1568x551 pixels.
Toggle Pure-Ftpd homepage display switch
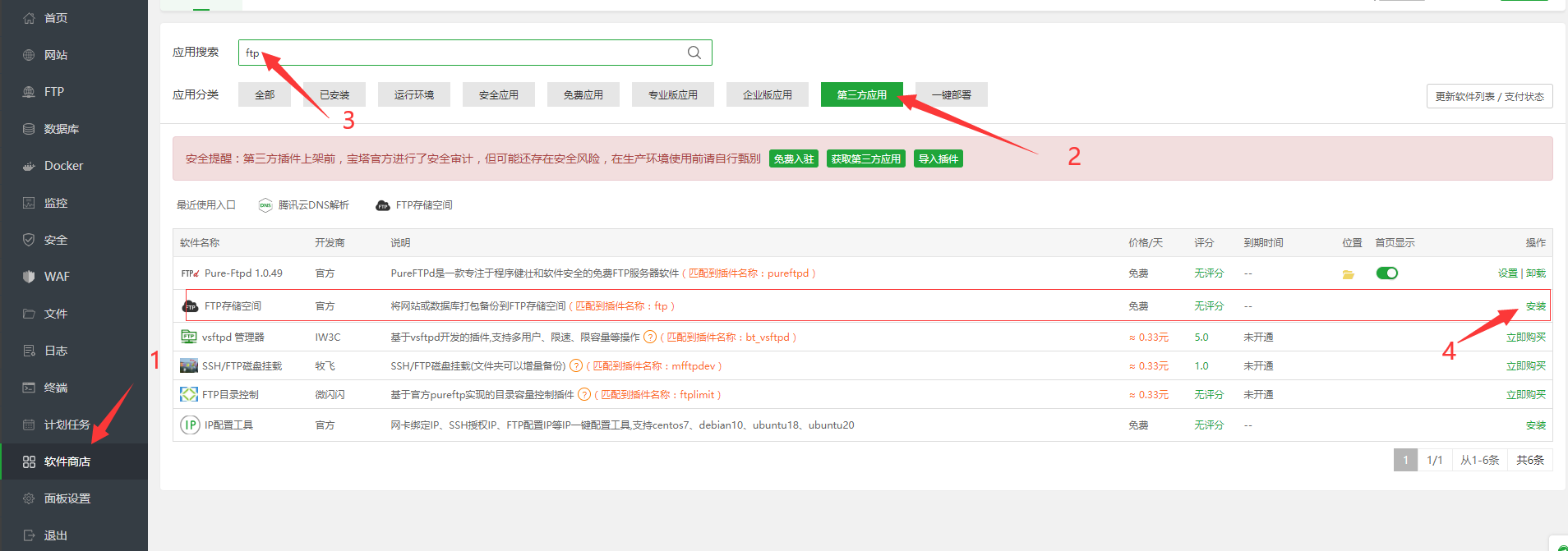(1387, 273)
